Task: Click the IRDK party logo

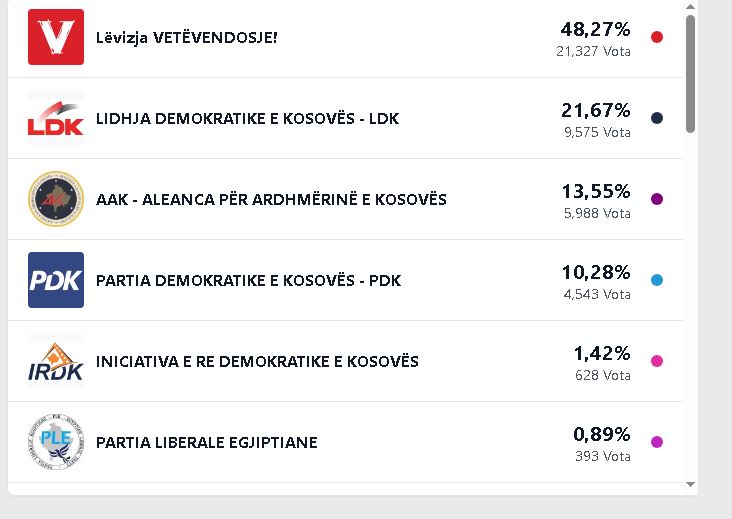Action: point(56,361)
